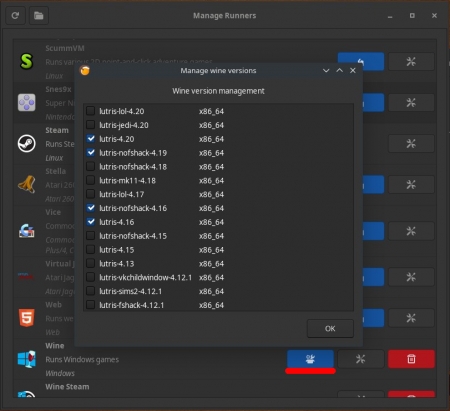Install the Web runner
The height and width of the screenshot is (411, 450).
pos(373,318)
